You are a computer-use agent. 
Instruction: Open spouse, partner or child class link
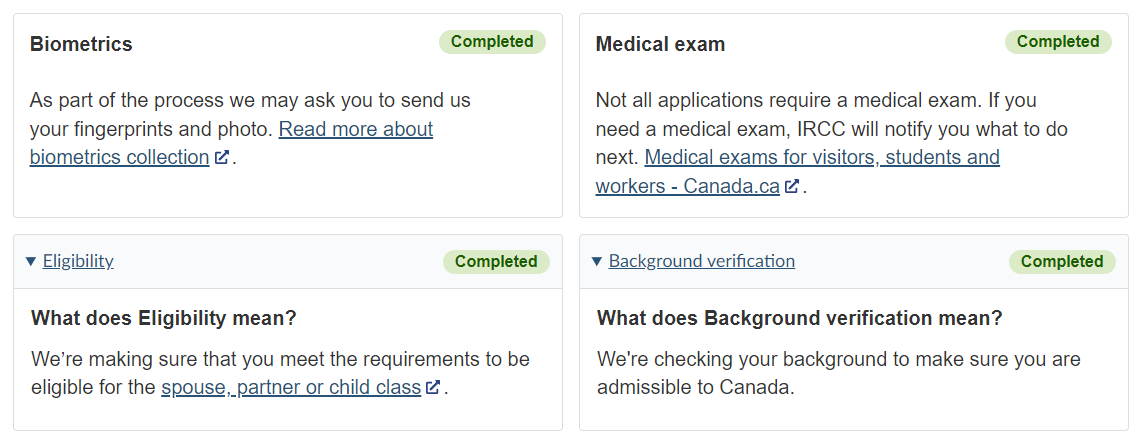291,387
